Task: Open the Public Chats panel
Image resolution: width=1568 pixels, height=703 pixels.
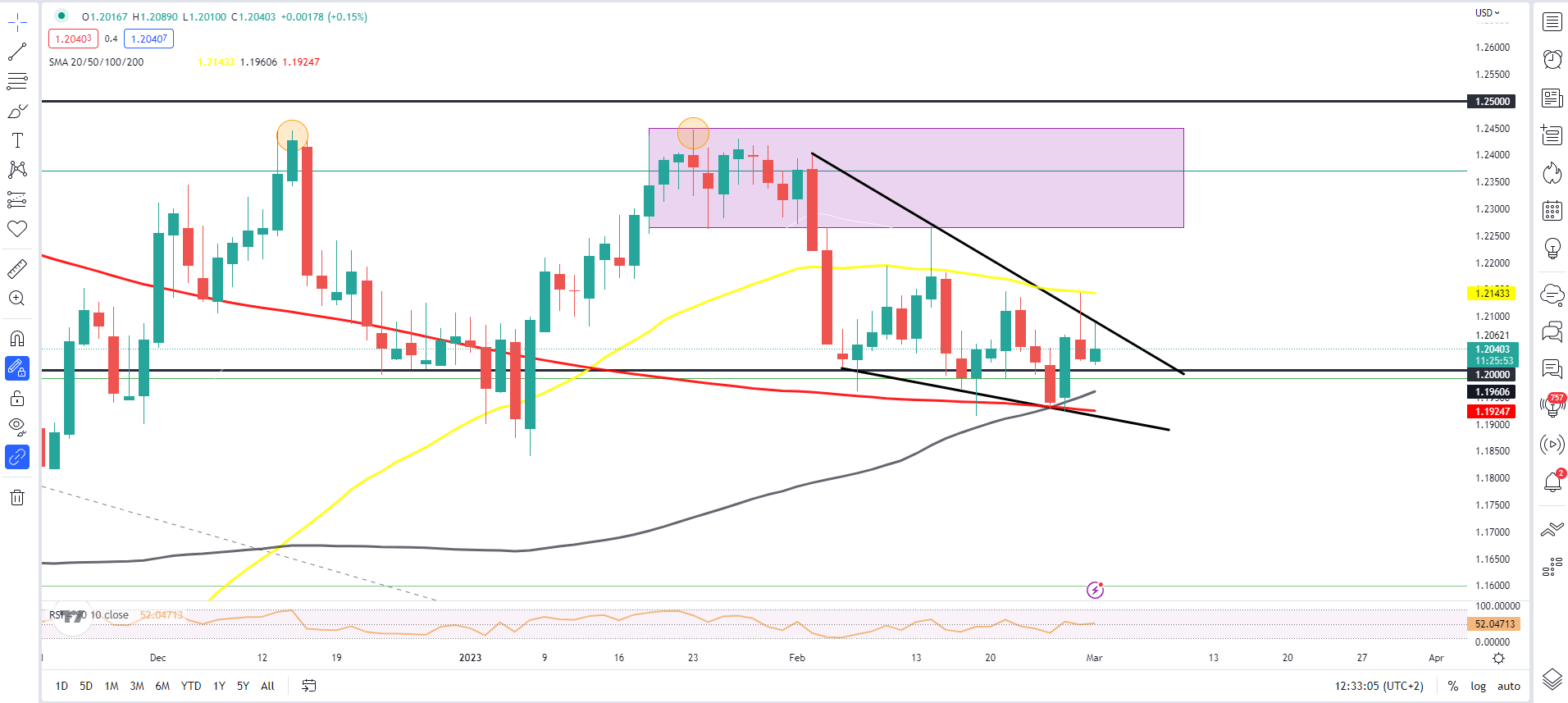Action: click(1552, 331)
